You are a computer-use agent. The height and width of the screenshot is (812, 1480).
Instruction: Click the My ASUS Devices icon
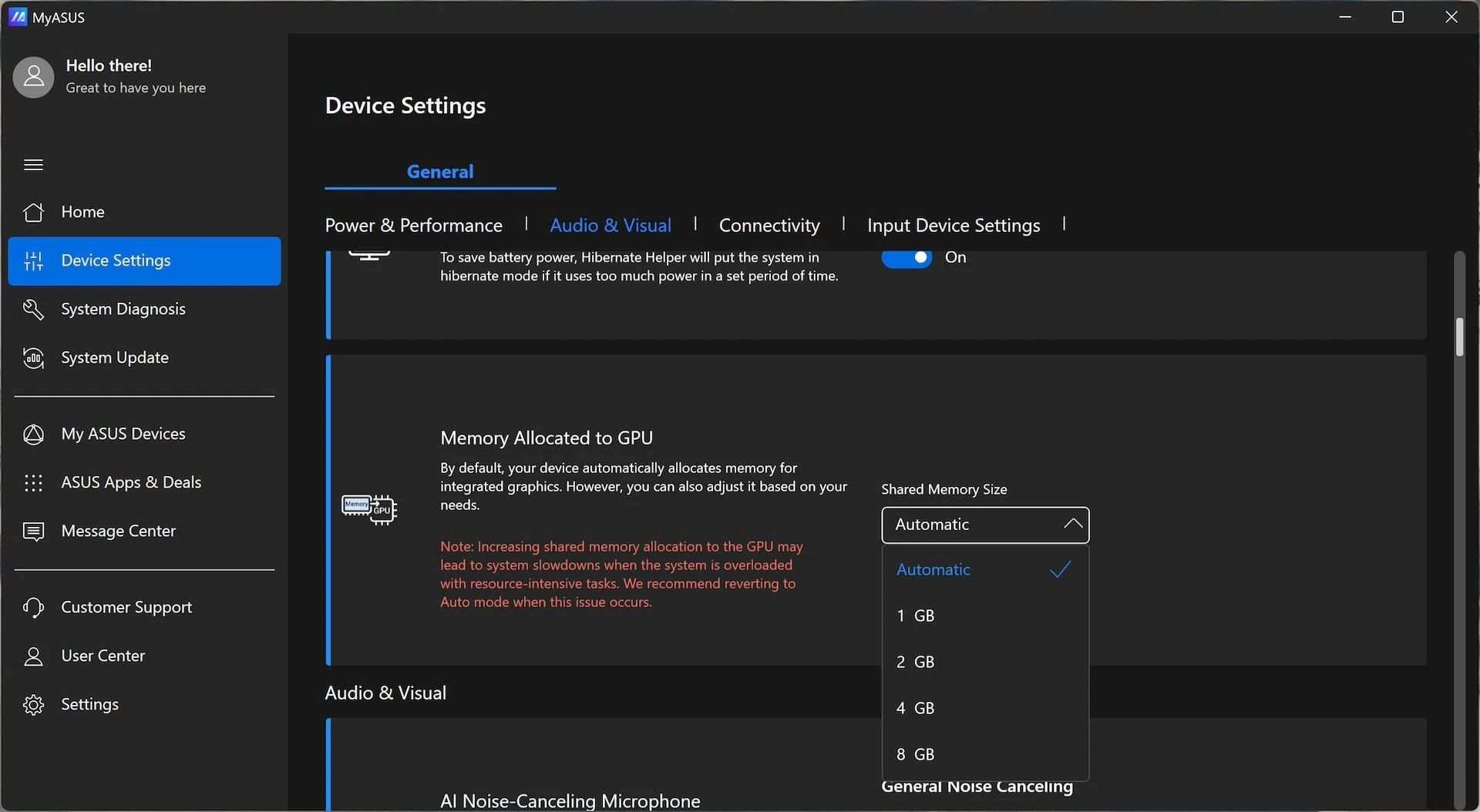(x=33, y=435)
